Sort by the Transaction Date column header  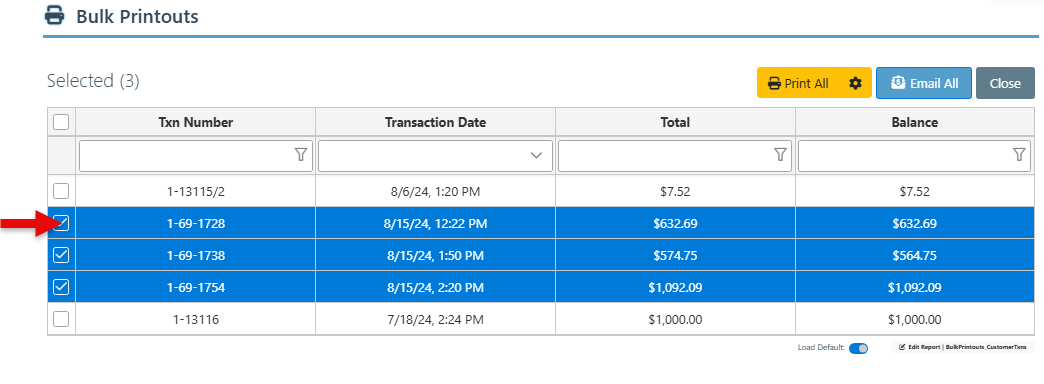pyautogui.click(x=435, y=122)
